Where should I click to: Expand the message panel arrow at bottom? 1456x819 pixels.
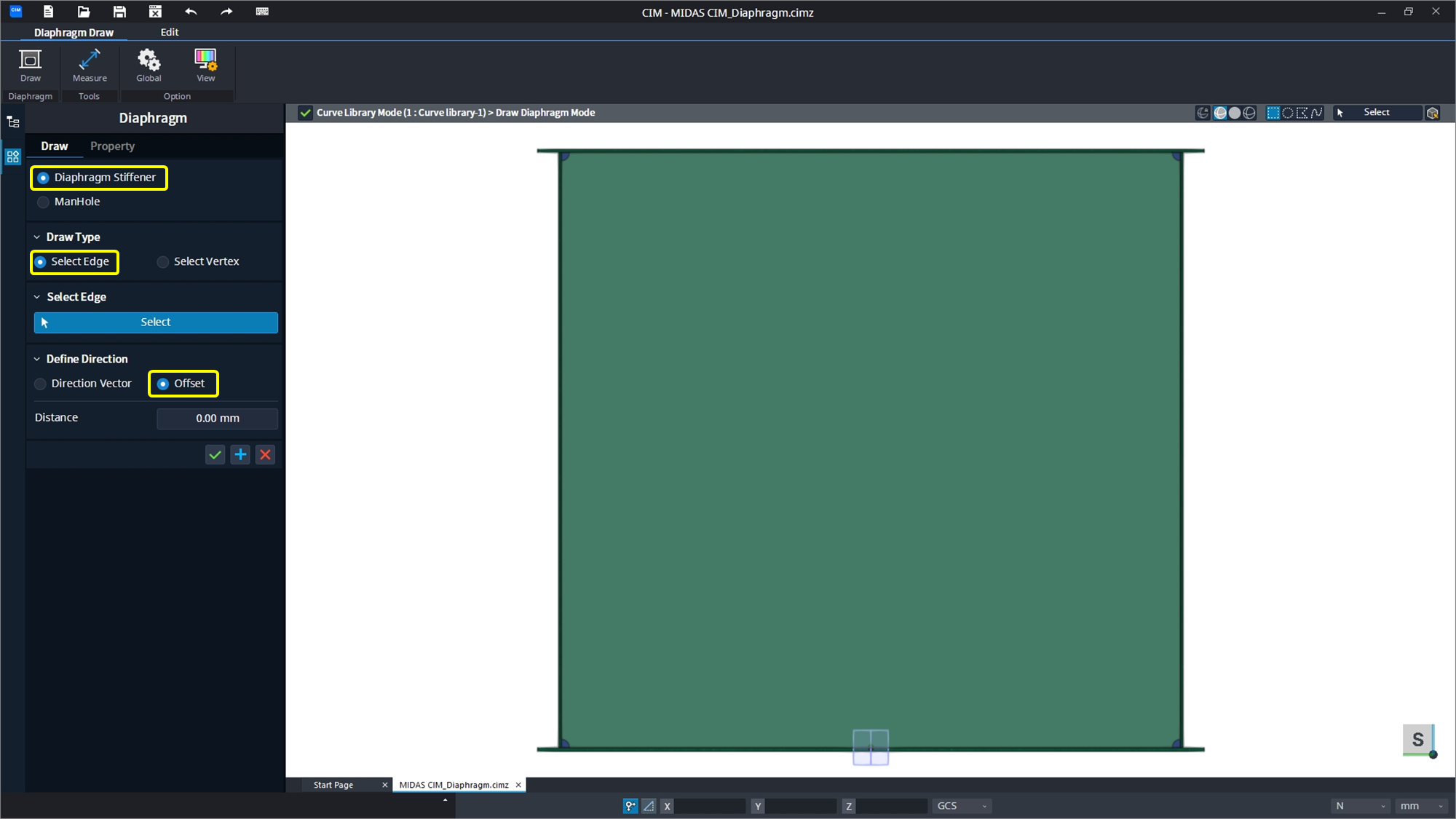pyautogui.click(x=445, y=800)
